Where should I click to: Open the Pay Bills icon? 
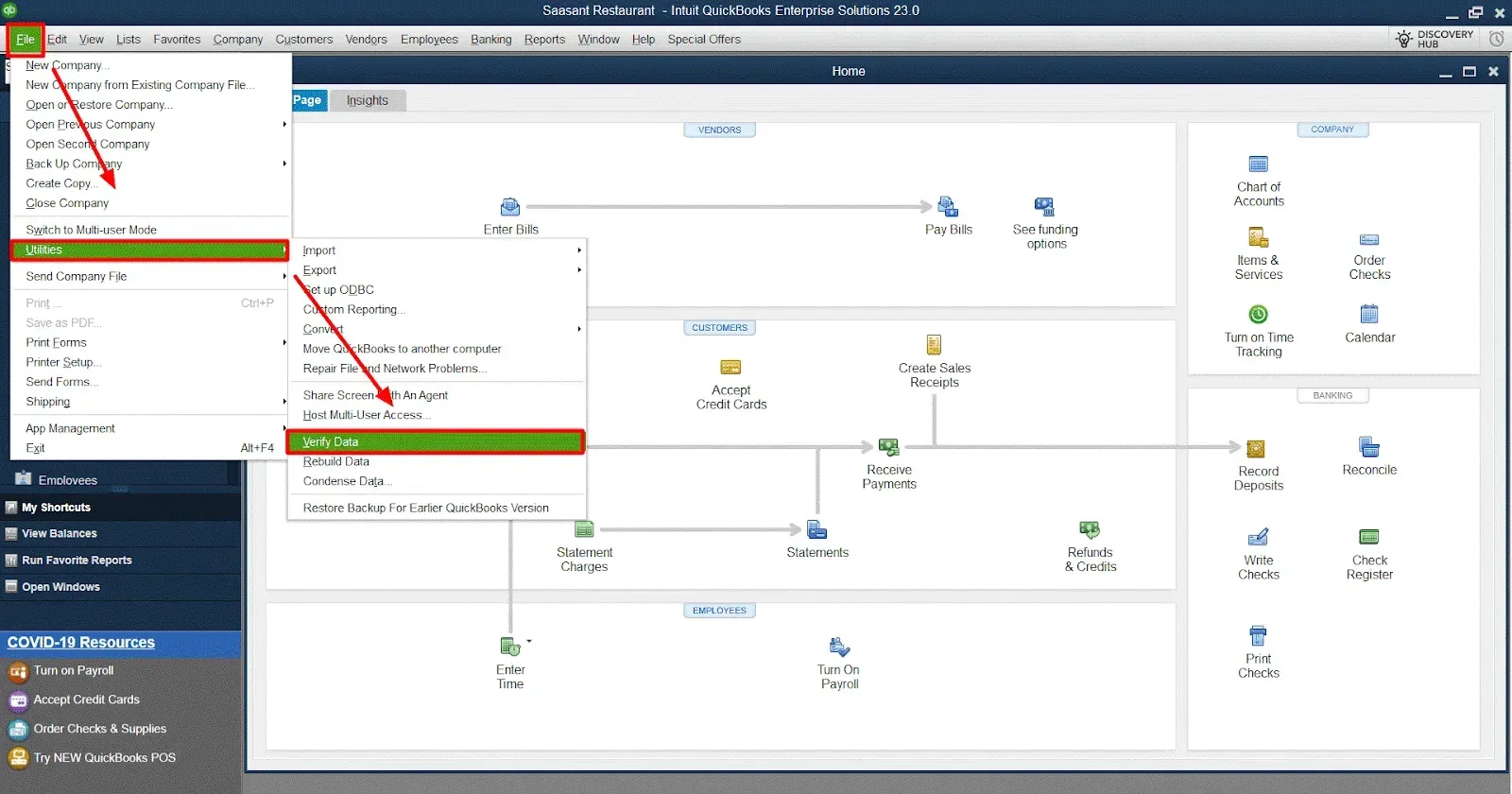pos(947,207)
